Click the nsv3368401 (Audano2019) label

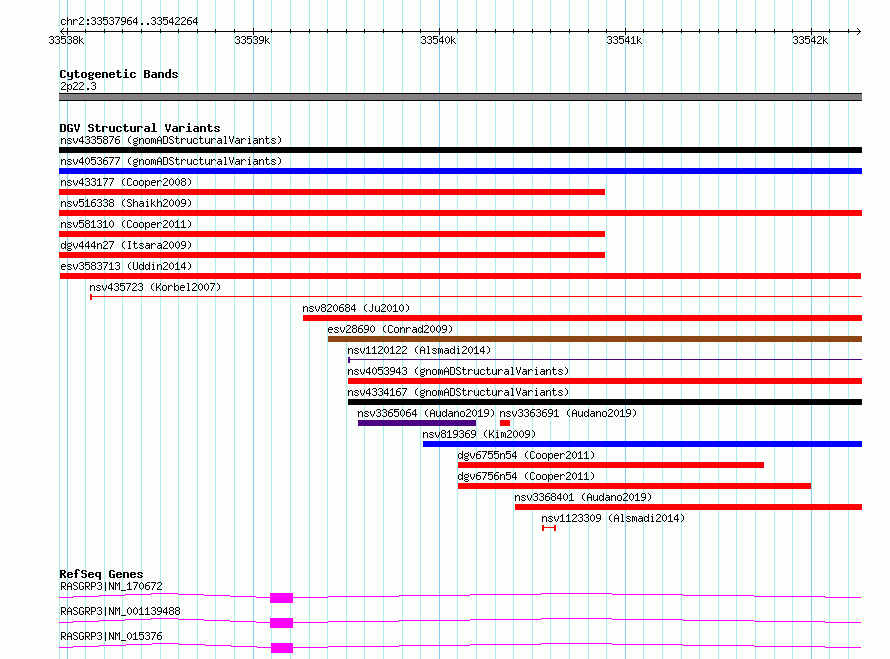(x=583, y=497)
